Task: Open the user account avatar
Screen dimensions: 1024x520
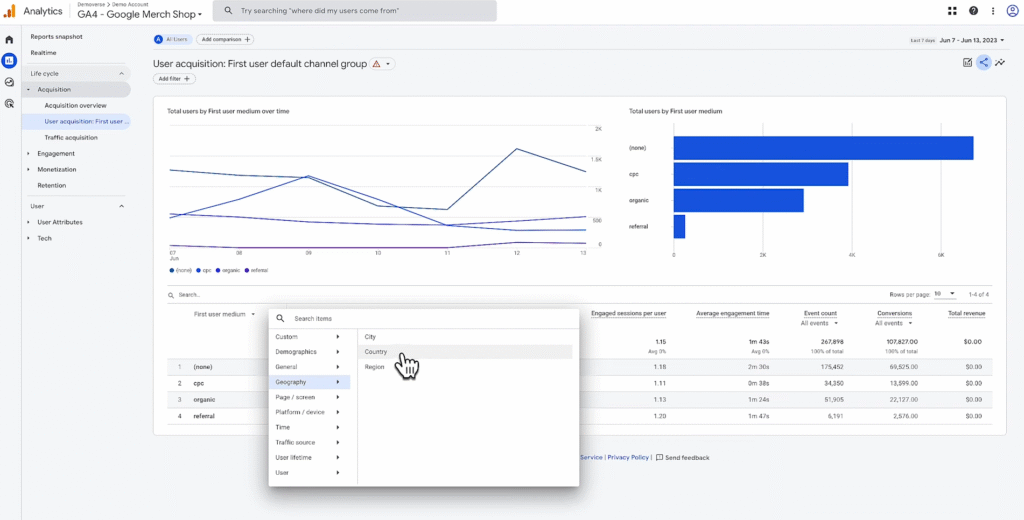Action: tap(1012, 11)
